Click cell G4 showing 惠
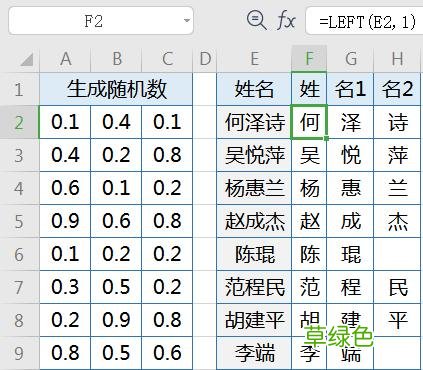 pos(350,188)
